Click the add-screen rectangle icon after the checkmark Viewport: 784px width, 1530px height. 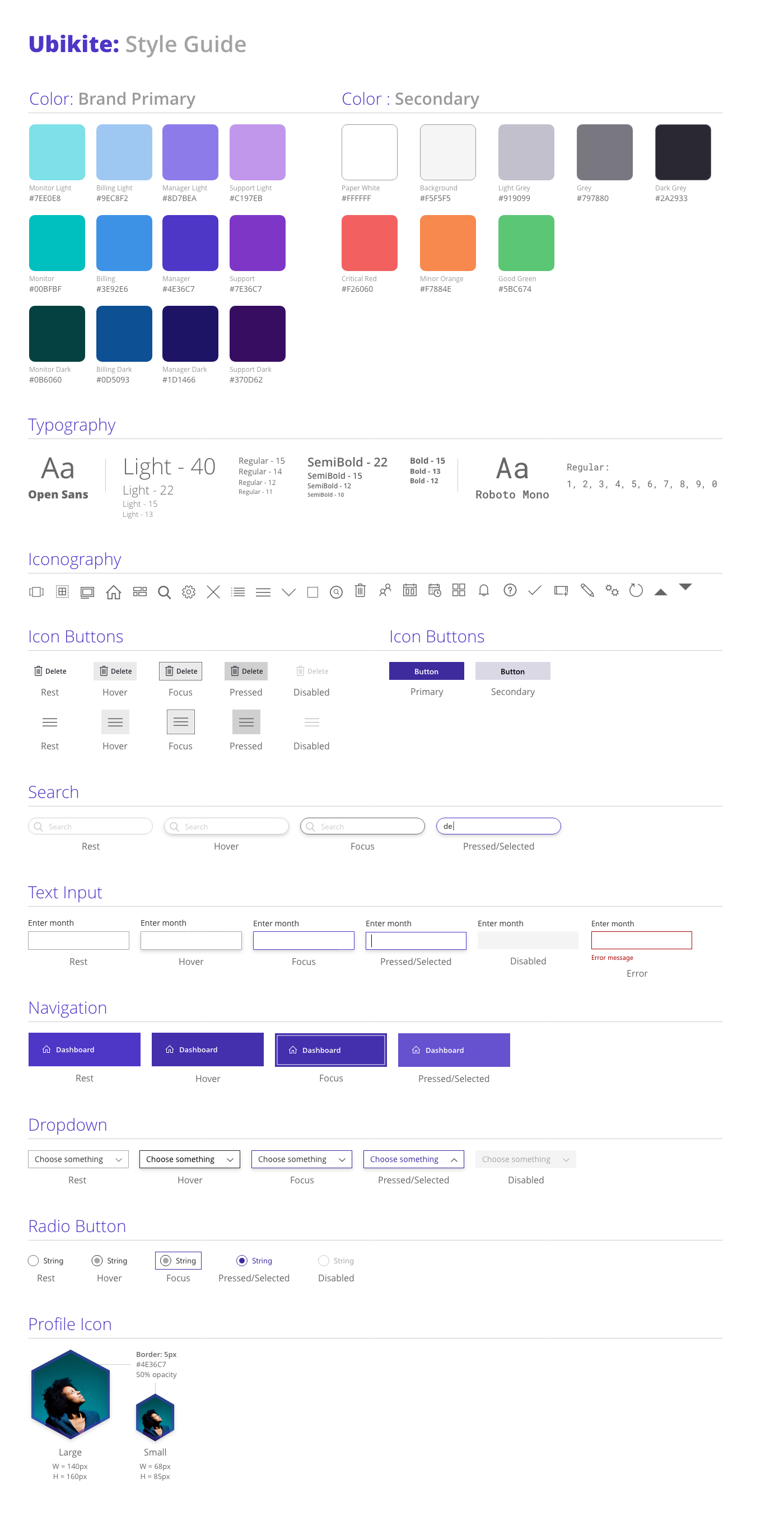pos(561,590)
